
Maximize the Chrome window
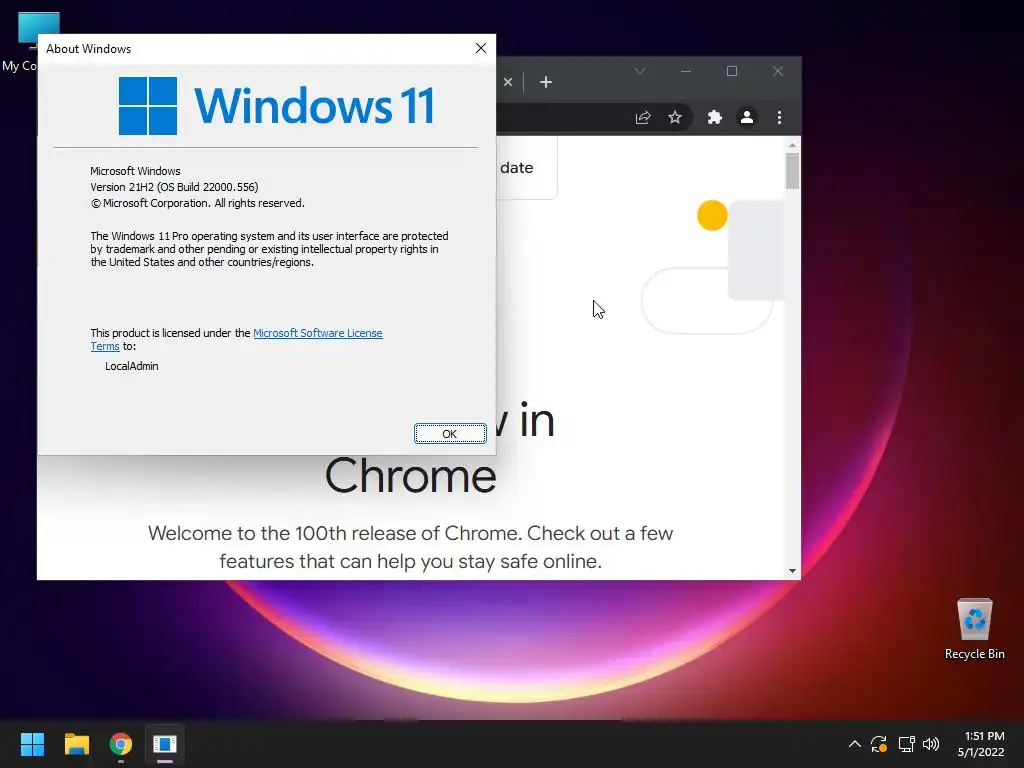coord(731,71)
